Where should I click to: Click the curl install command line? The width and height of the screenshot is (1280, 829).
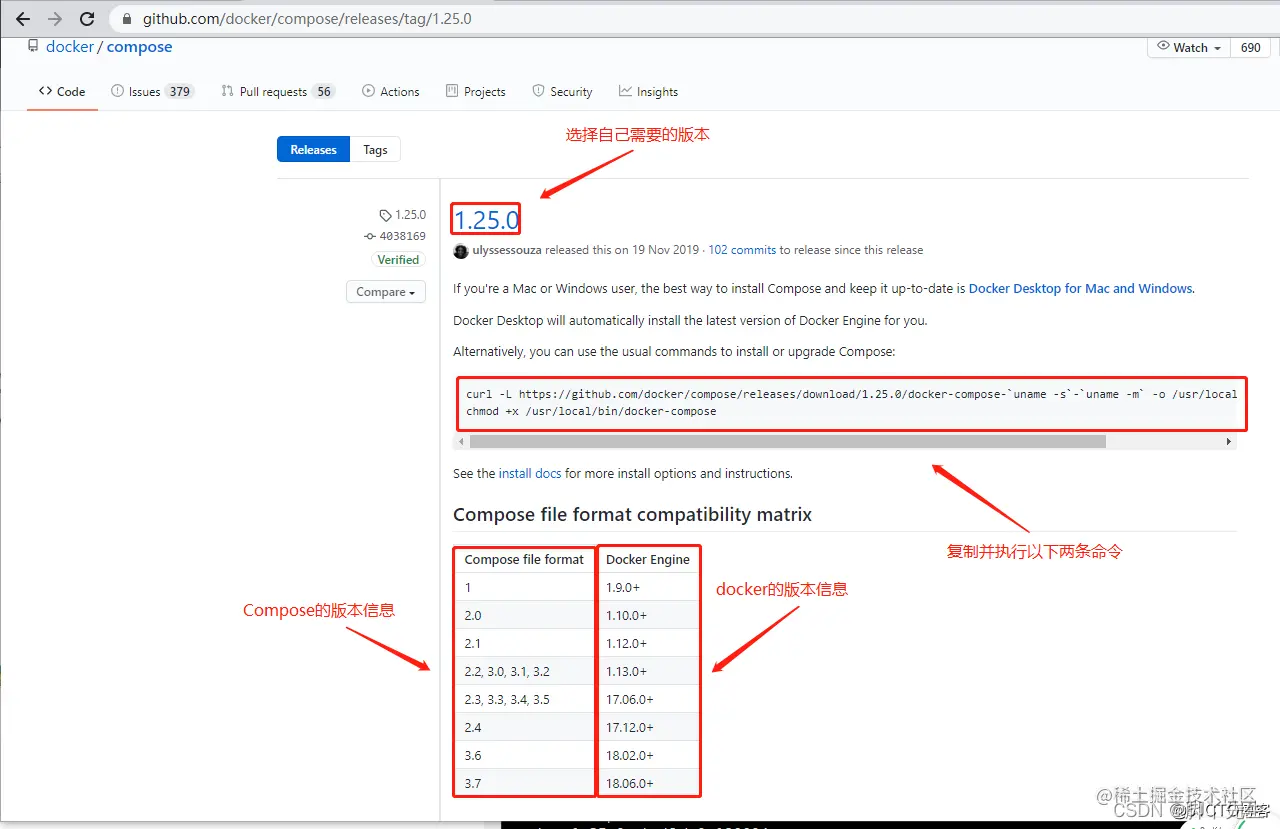[851, 394]
